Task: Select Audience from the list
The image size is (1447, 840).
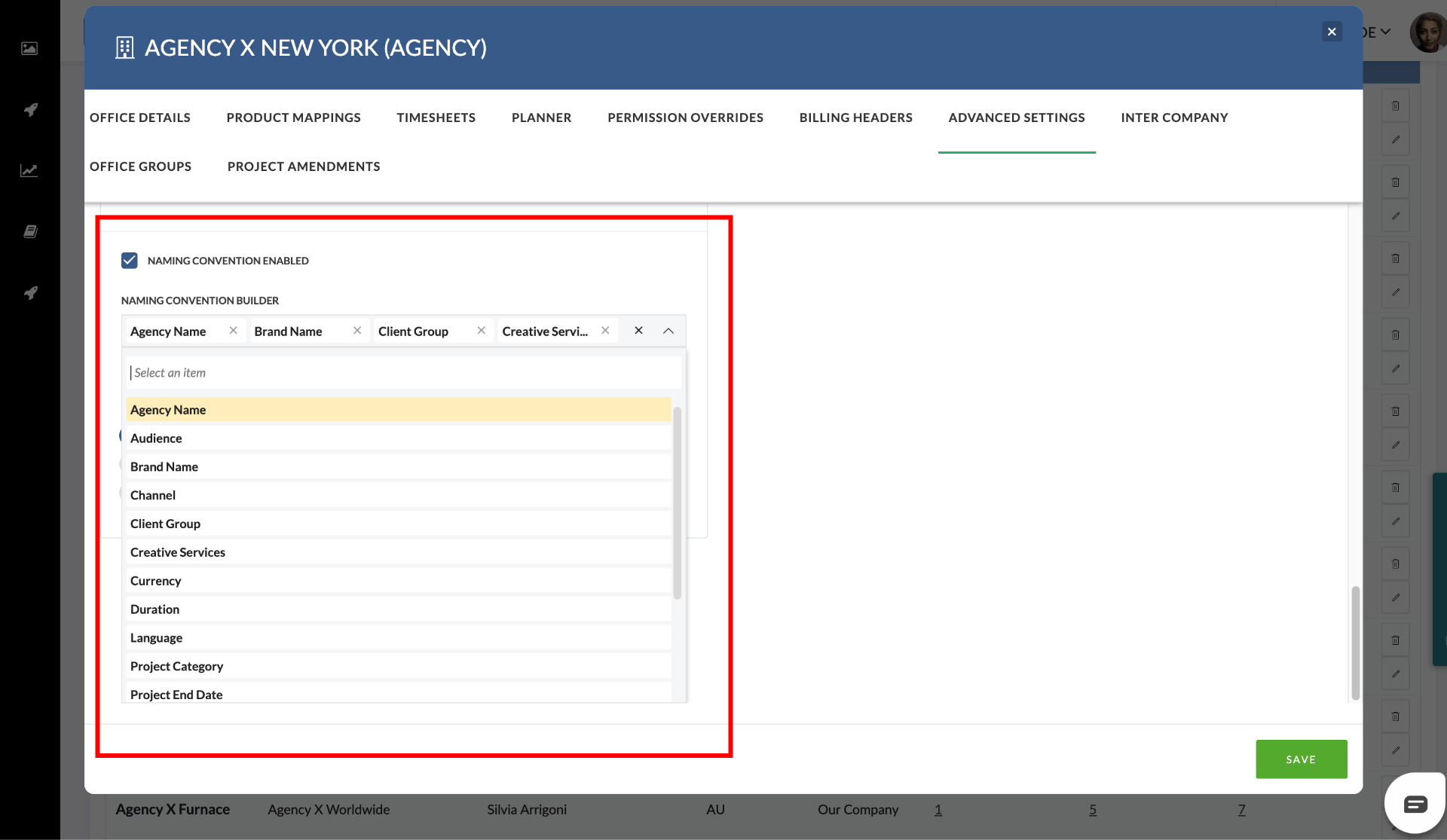Action: 399,438
